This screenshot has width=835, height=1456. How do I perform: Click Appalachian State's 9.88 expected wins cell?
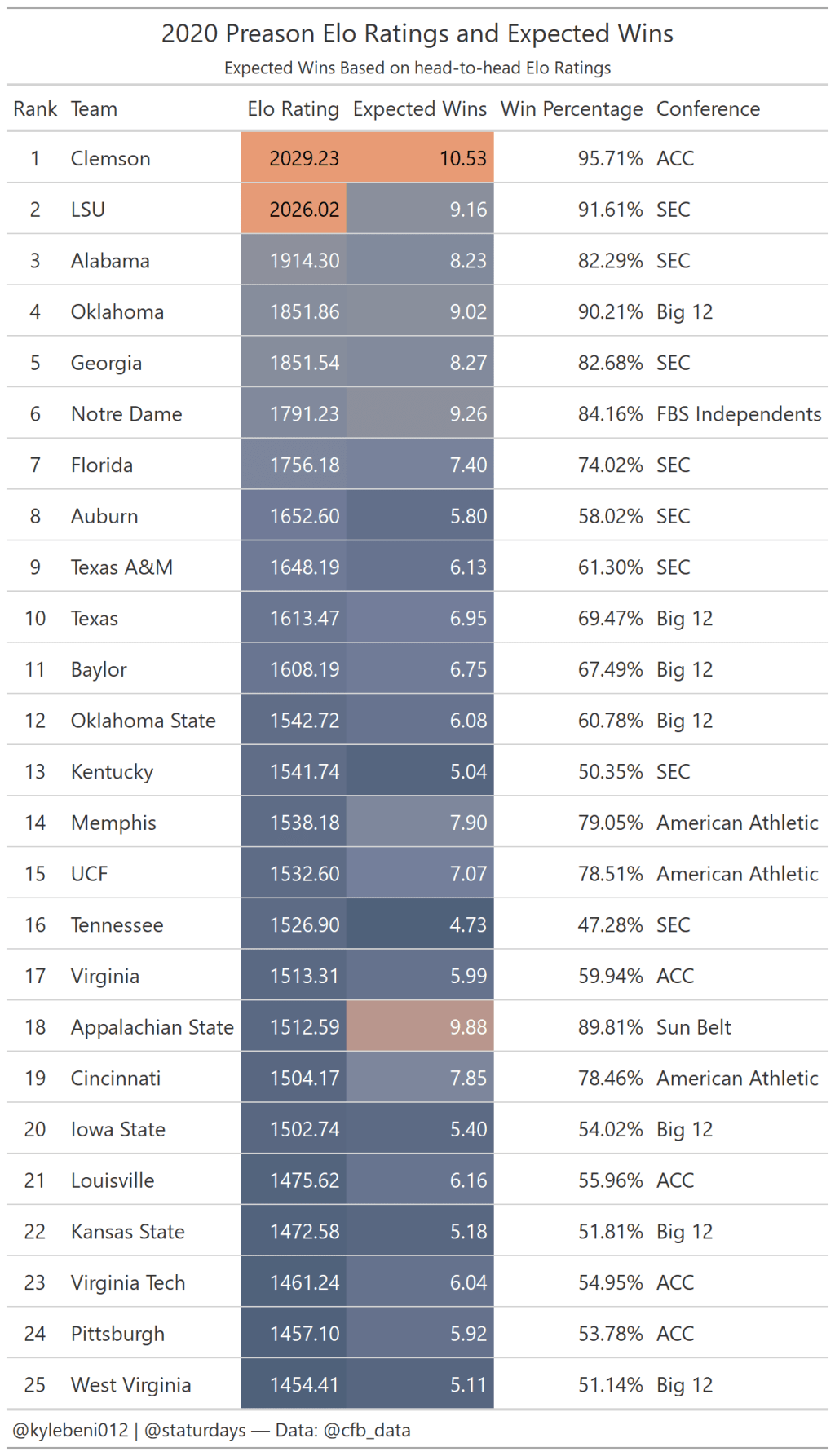click(420, 1027)
